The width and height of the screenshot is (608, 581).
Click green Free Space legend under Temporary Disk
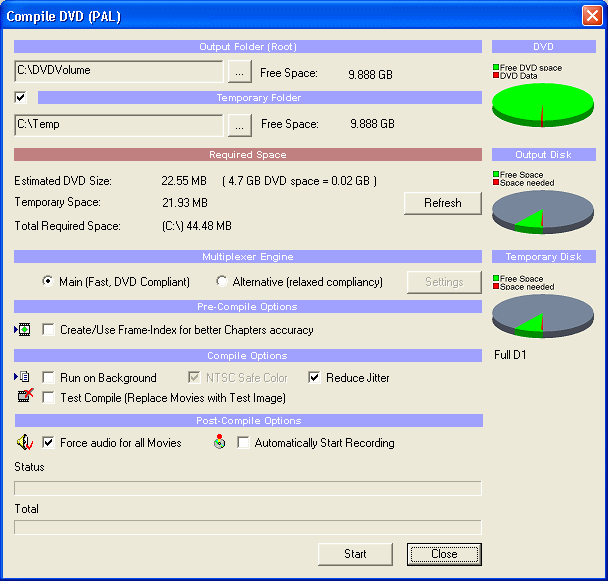[x=496, y=278]
